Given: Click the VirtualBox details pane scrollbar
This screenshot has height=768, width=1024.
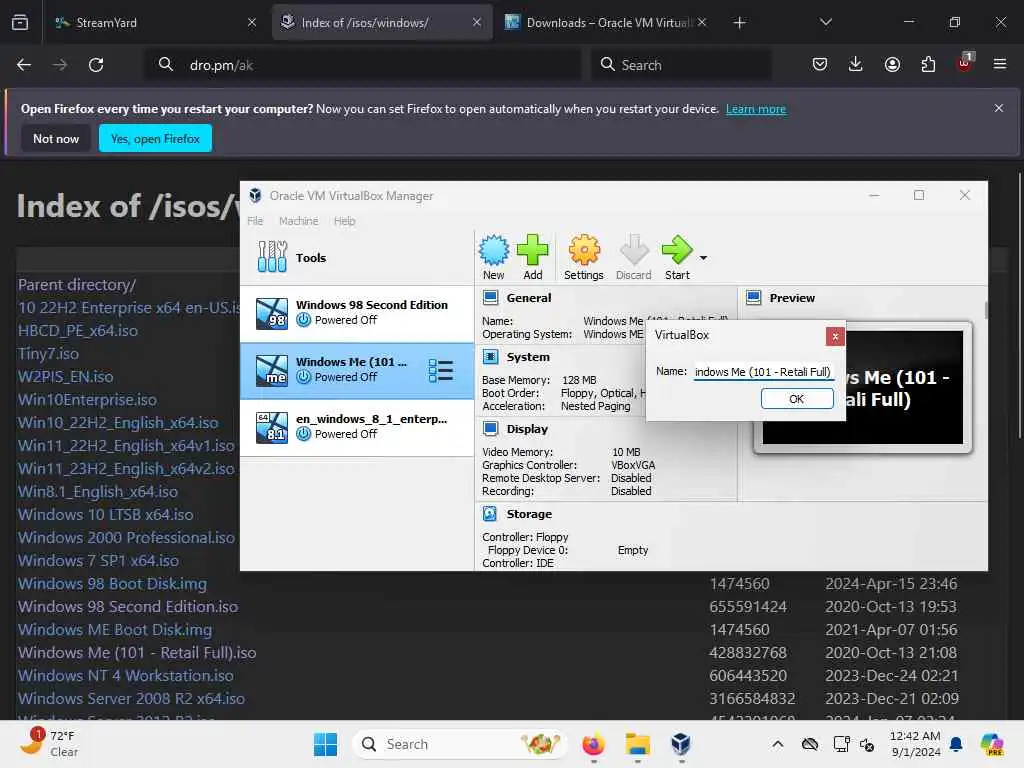Looking at the screenshot, I should pyautogui.click(x=985, y=311).
